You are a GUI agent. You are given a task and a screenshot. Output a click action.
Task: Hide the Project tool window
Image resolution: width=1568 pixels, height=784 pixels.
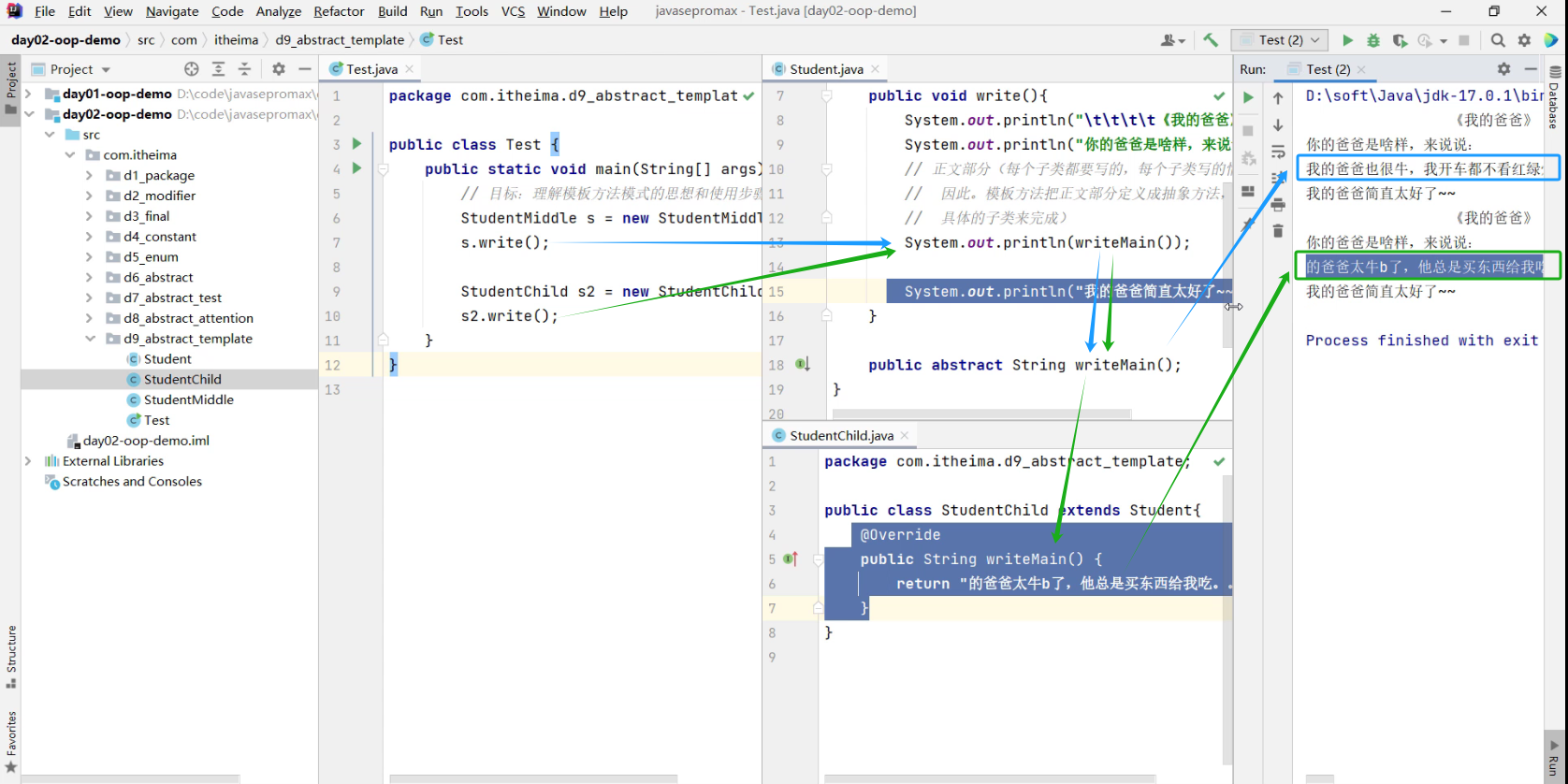coord(304,69)
